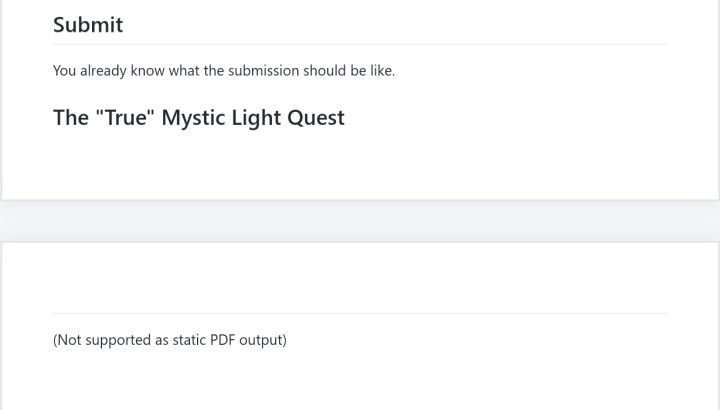Click the divider line above the PDF note
The height and width of the screenshot is (410, 720).
[360, 313]
